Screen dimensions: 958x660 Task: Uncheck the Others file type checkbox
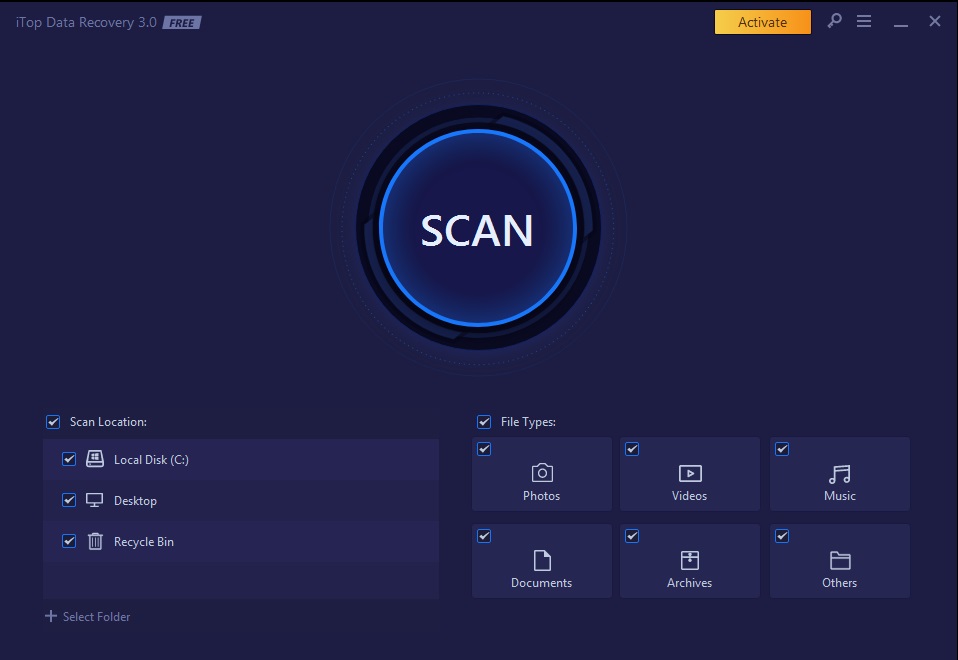(782, 536)
